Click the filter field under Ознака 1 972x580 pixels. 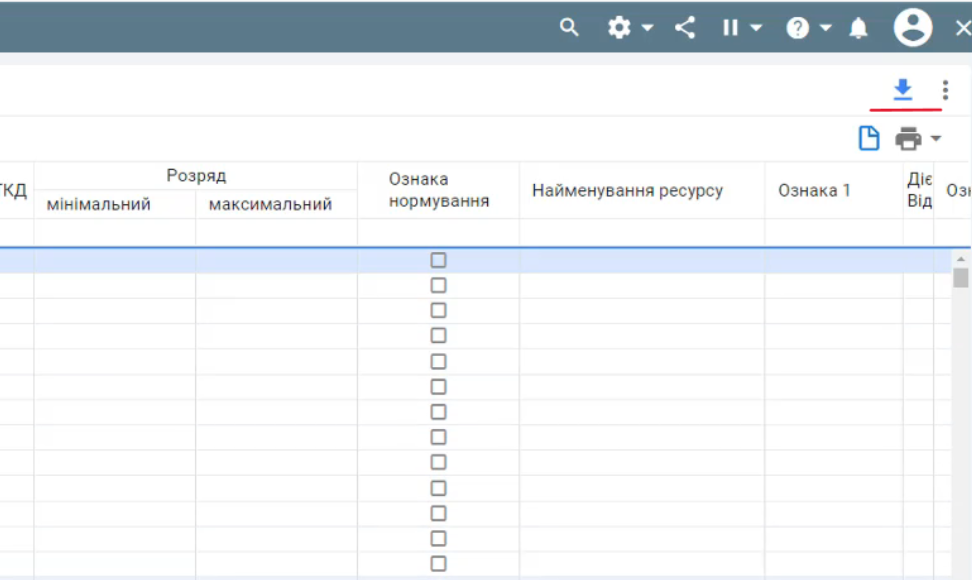pyautogui.click(x=834, y=232)
